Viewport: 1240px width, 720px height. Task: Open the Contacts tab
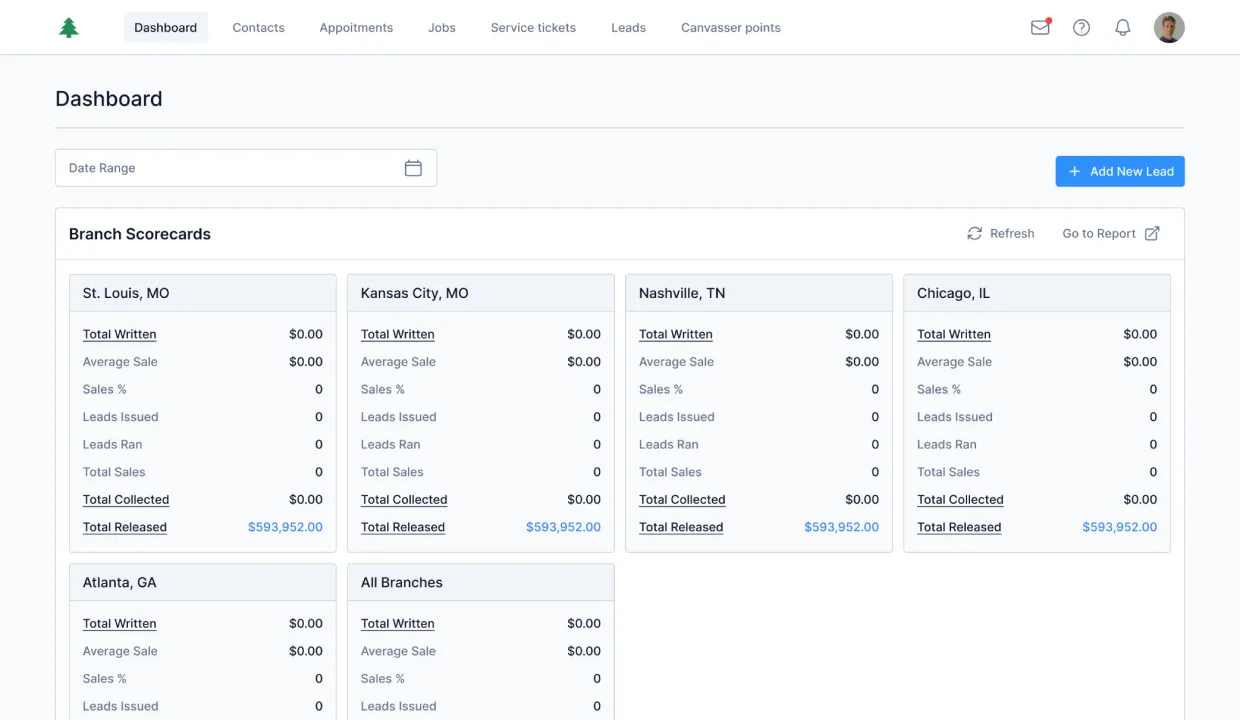pos(259,28)
